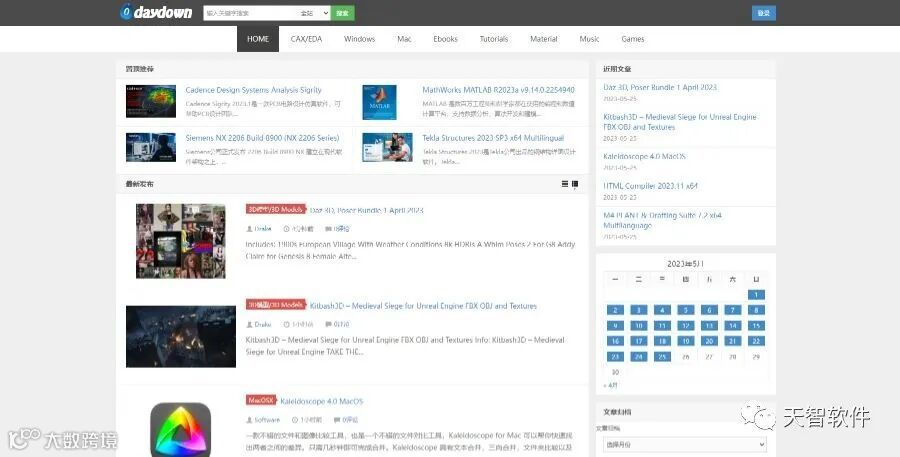900x457 pixels.
Task: Select calendar day 25
Action: click(x=662, y=357)
